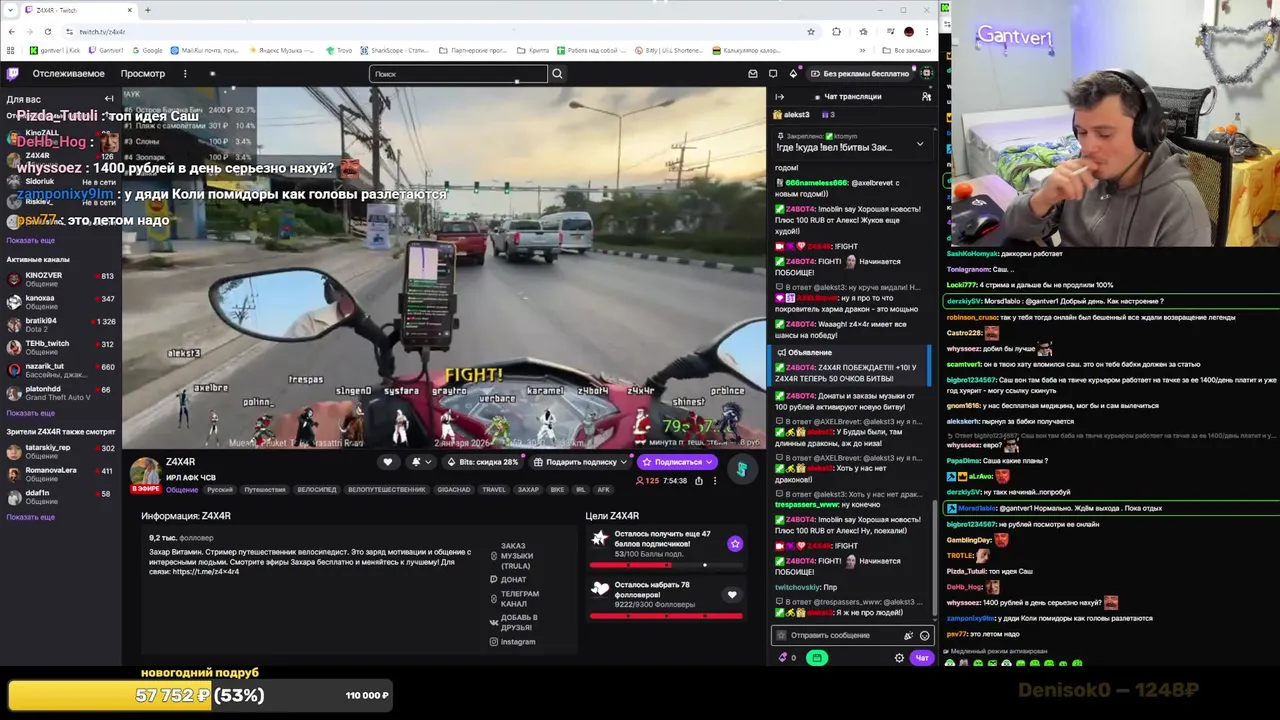Click Bits cheer icon in chat input

pos(908,636)
